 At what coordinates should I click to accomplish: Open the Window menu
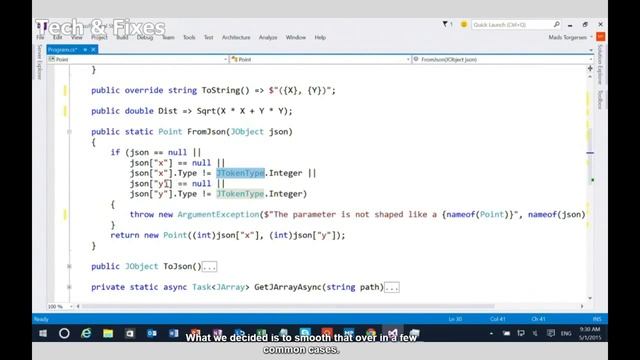pyautogui.click(x=296, y=37)
